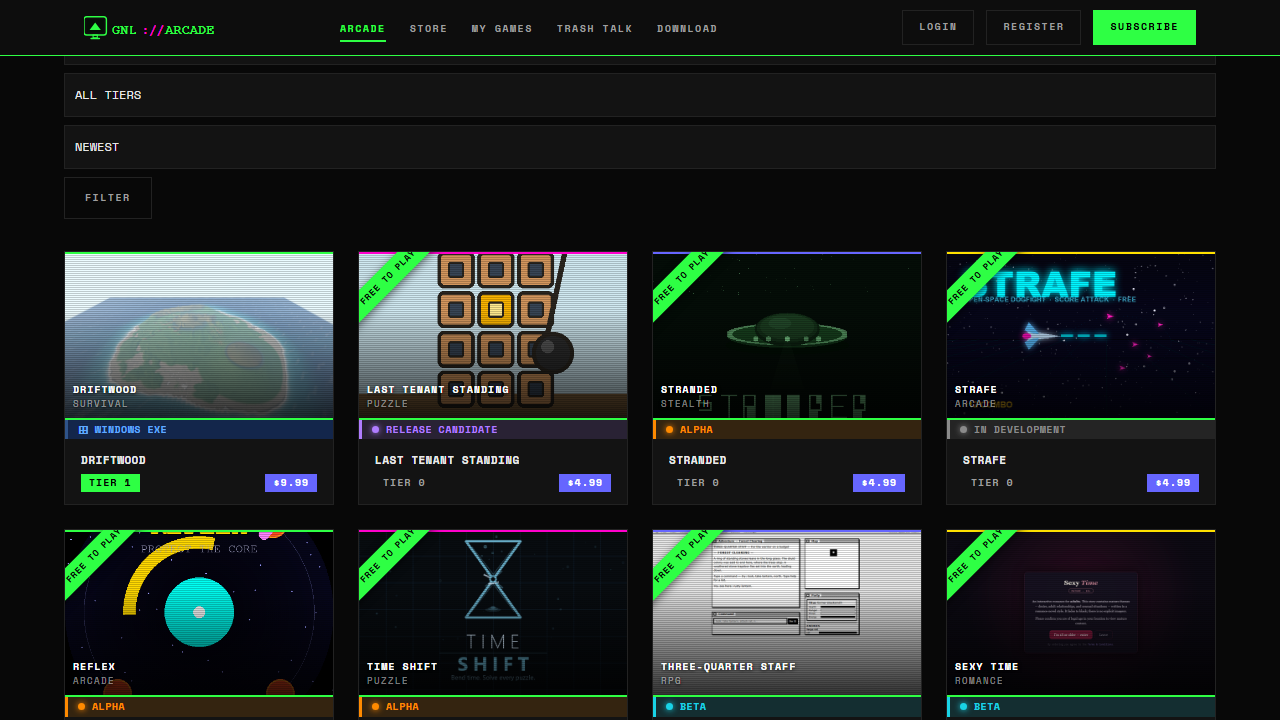The width and height of the screenshot is (1280, 720).
Task: Click Release Candidate status dot on Last Tenant Standing
Action: coord(376,430)
